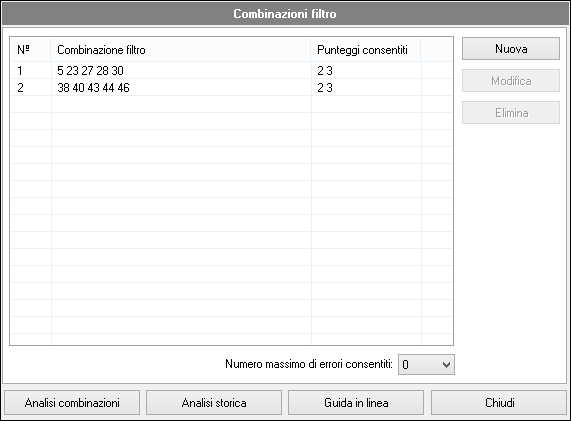Close the dialog with Chiudi
The height and width of the screenshot is (421, 571).
coord(499,403)
